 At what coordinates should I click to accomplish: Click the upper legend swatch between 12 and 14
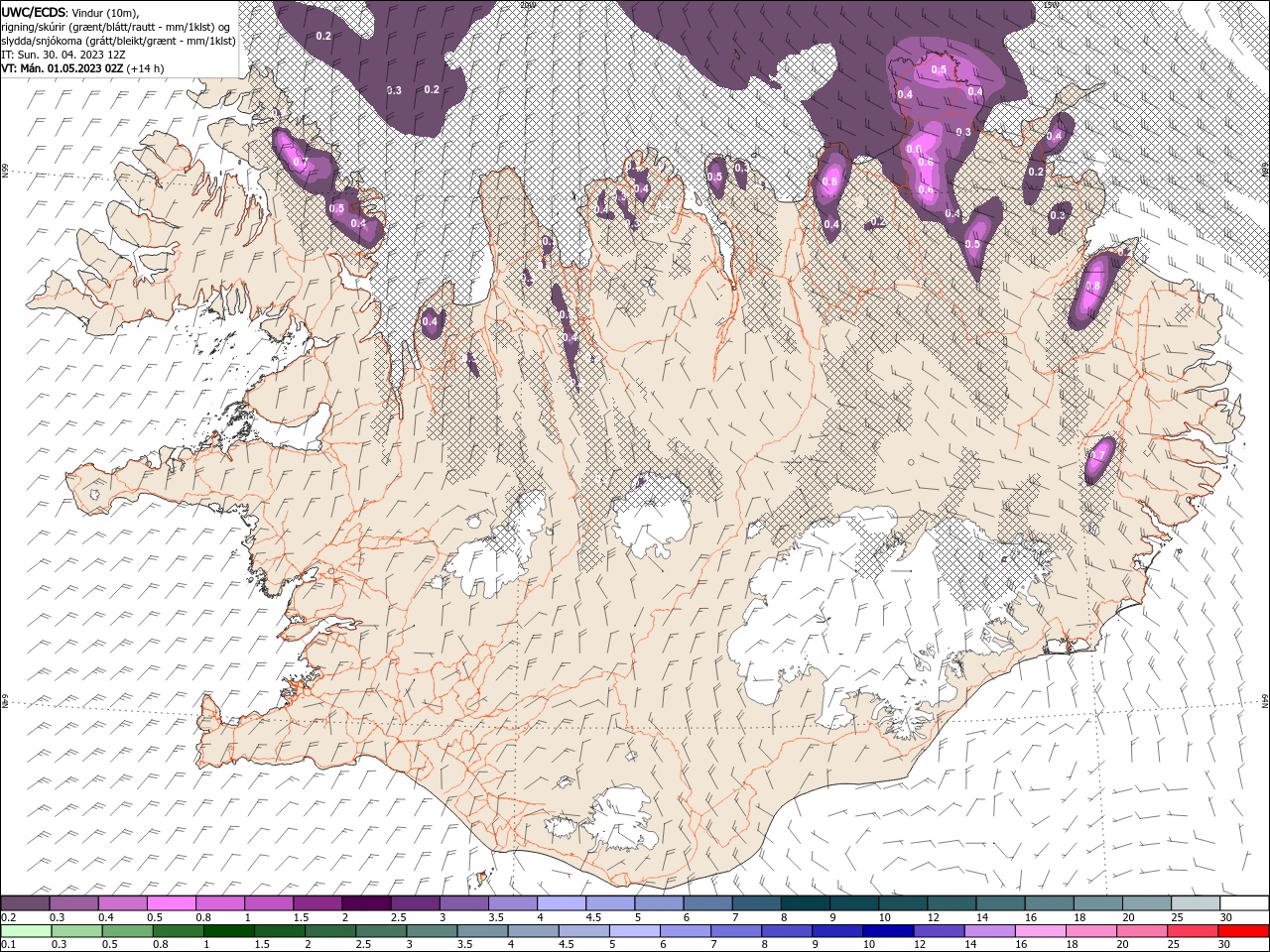point(952,902)
